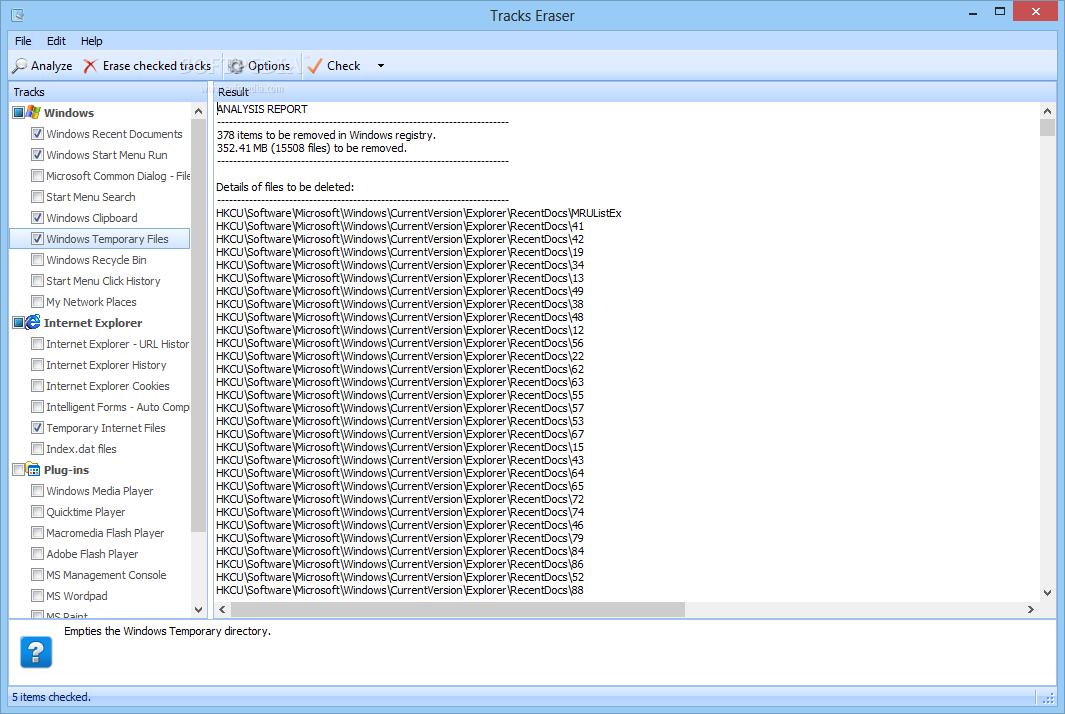This screenshot has height=714, width=1065.
Task: Click the Options gear icon
Action: coord(236,66)
